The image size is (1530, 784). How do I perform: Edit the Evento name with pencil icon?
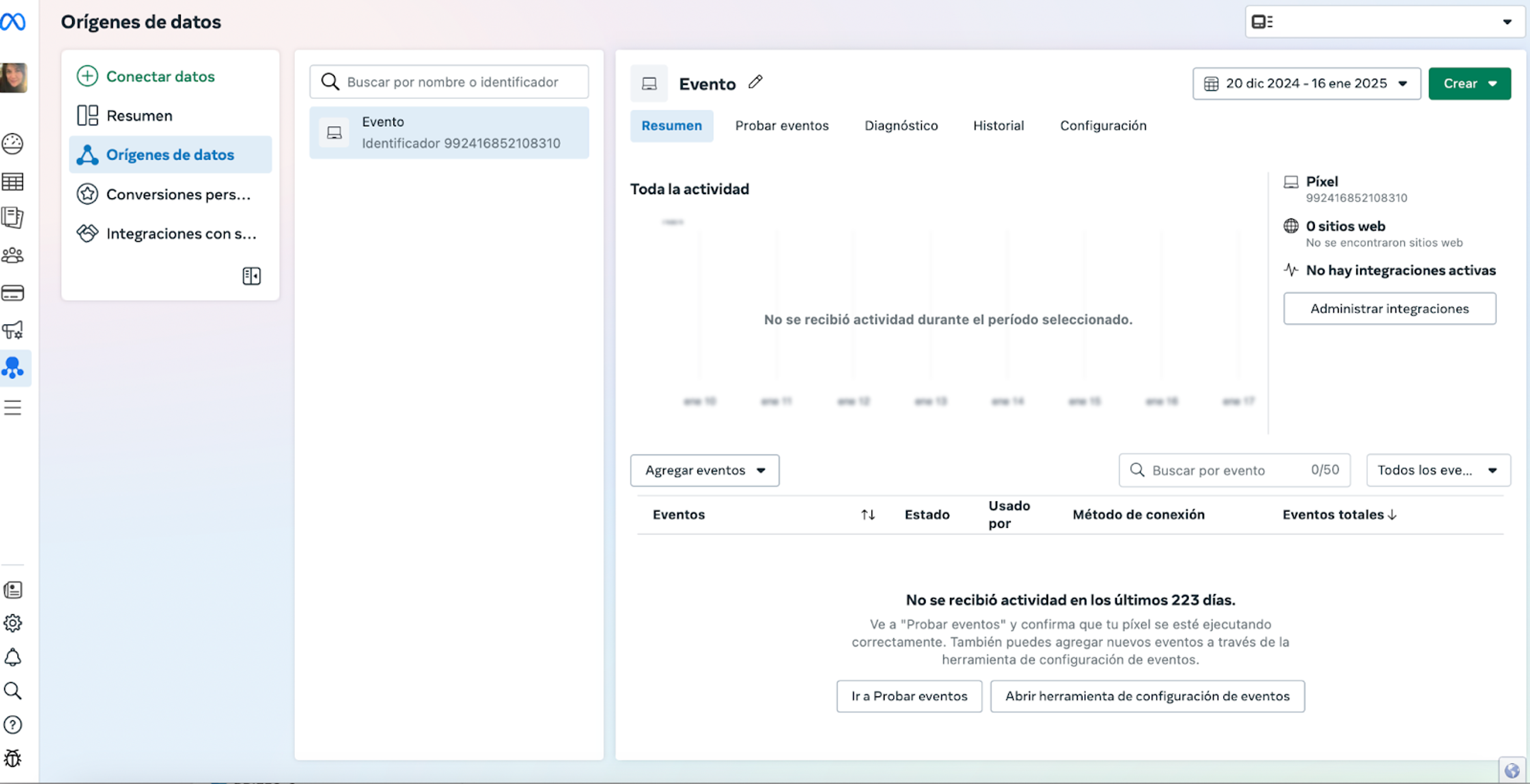coord(755,82)
